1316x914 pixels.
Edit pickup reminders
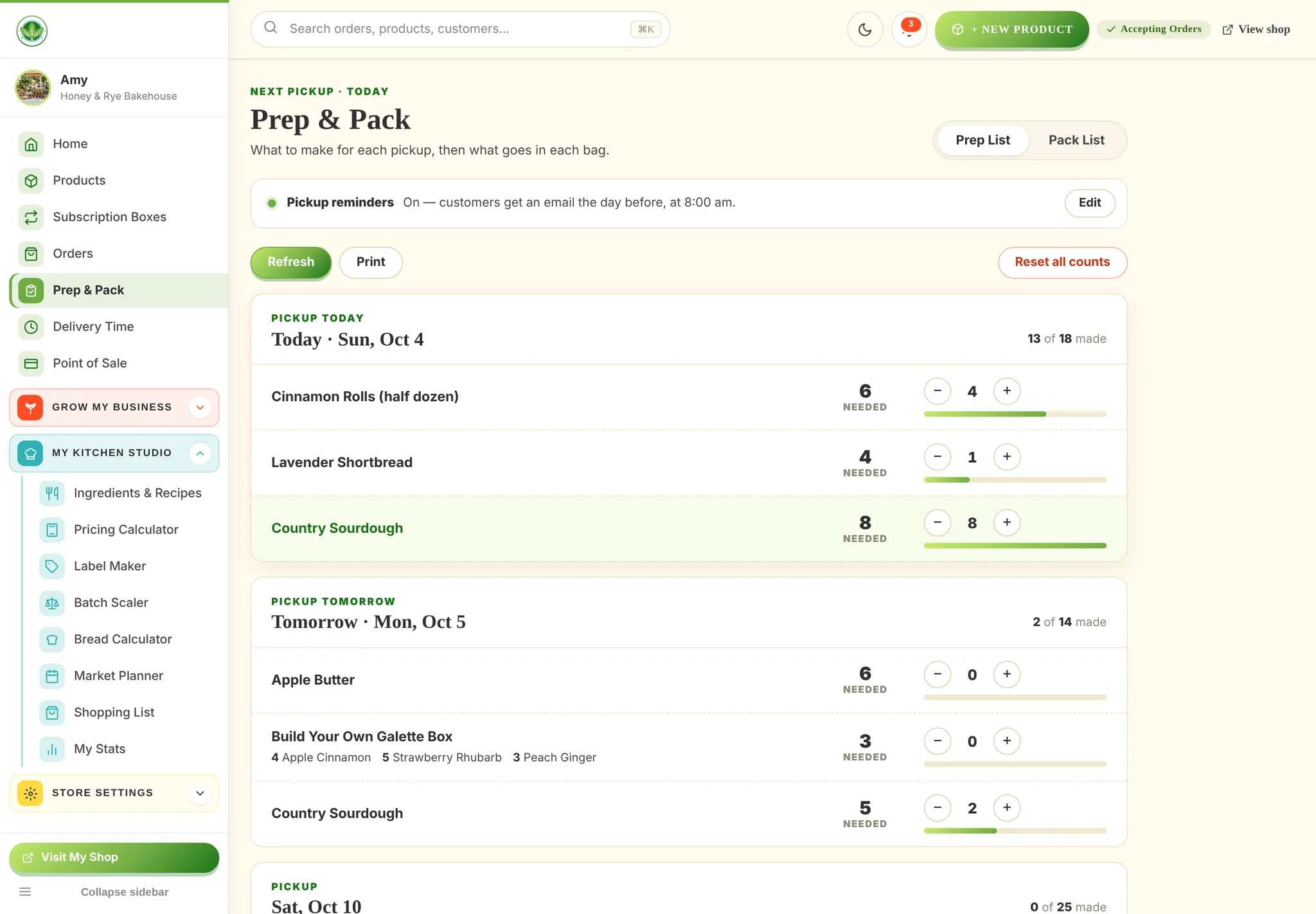click(1090, 203)
